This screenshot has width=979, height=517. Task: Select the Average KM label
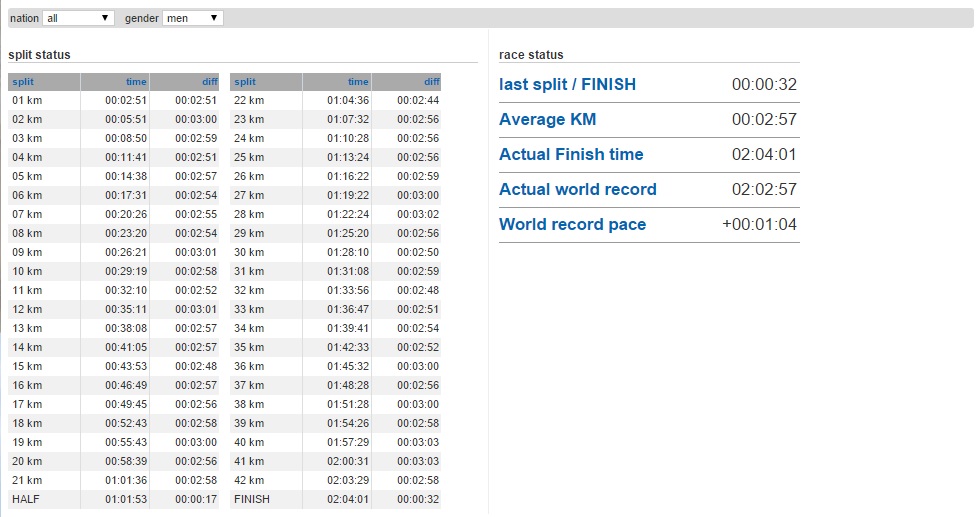[x=548, y=119]
